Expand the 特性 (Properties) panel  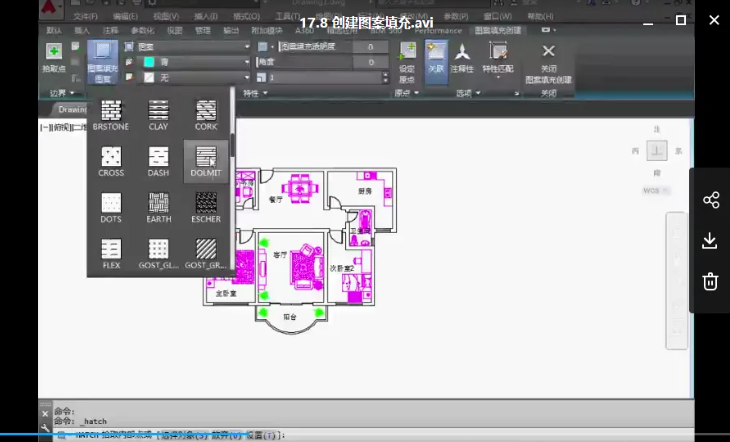256,93
